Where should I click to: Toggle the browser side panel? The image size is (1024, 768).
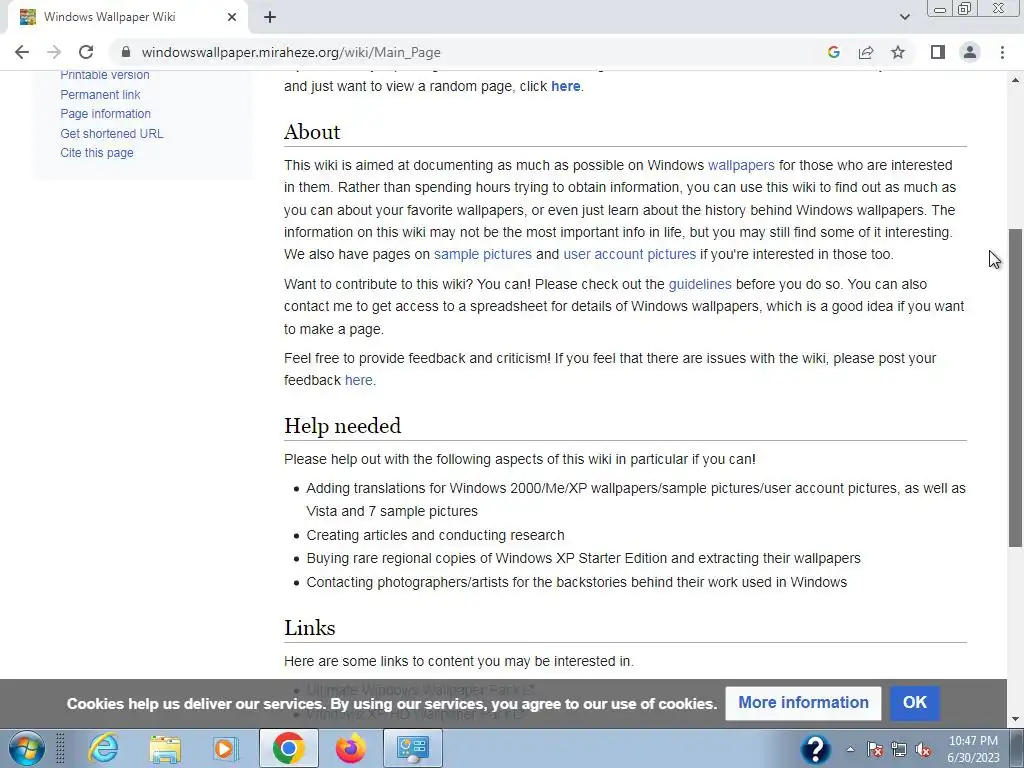pos(938,52)
